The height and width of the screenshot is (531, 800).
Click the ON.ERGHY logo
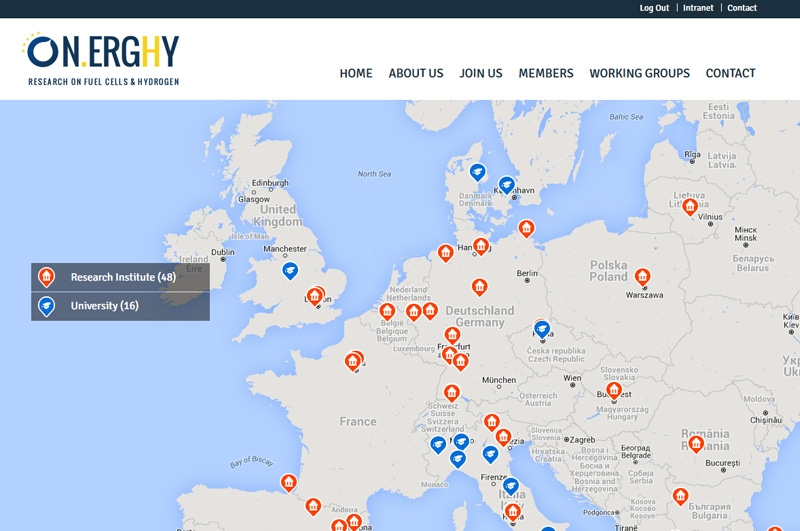click(102, 59)
